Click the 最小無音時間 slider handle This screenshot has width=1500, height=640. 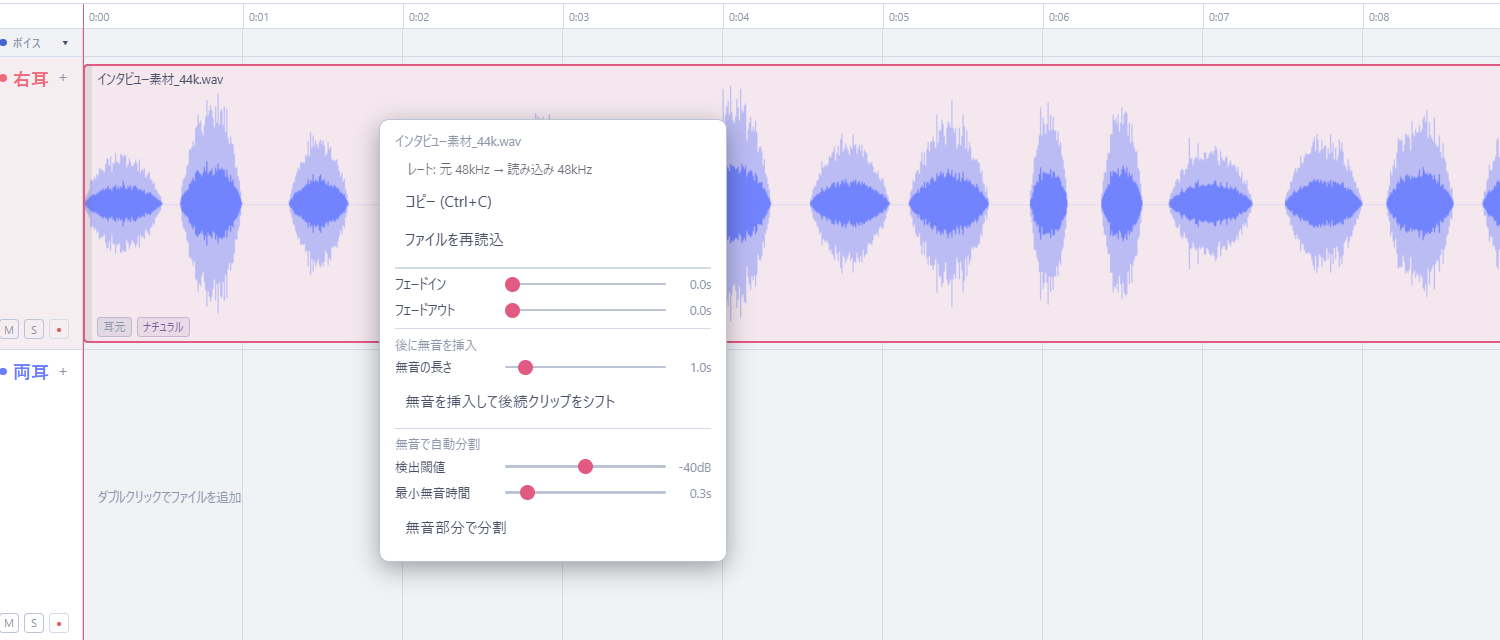(x=528, y=493)
